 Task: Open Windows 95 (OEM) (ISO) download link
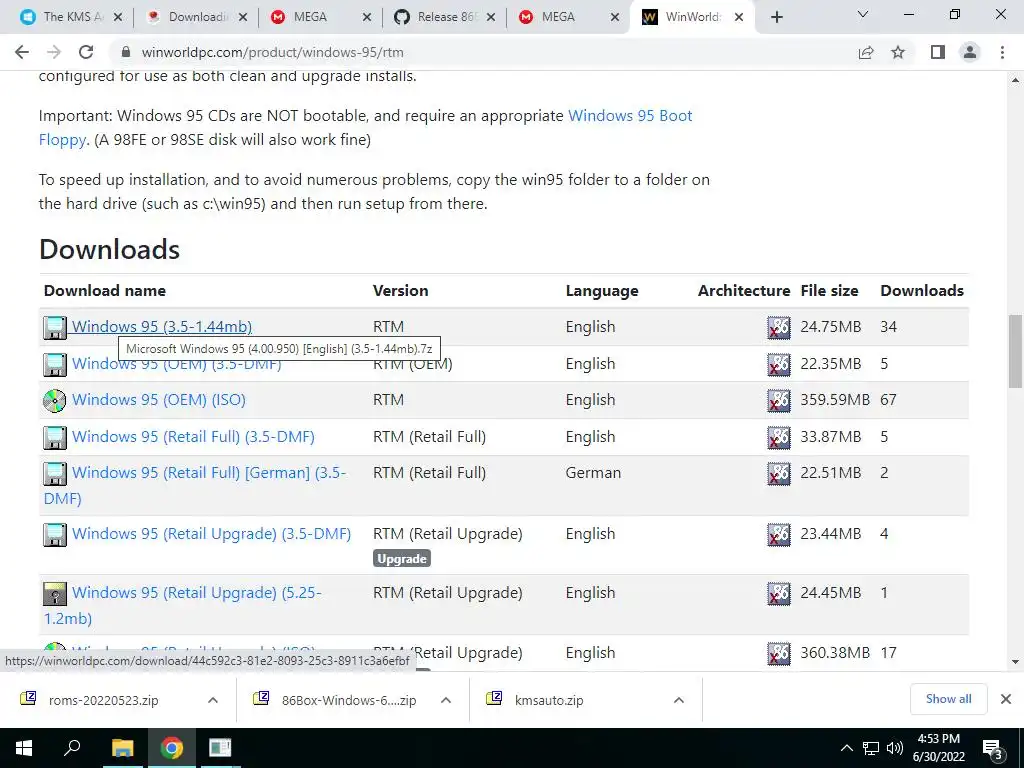159,400
